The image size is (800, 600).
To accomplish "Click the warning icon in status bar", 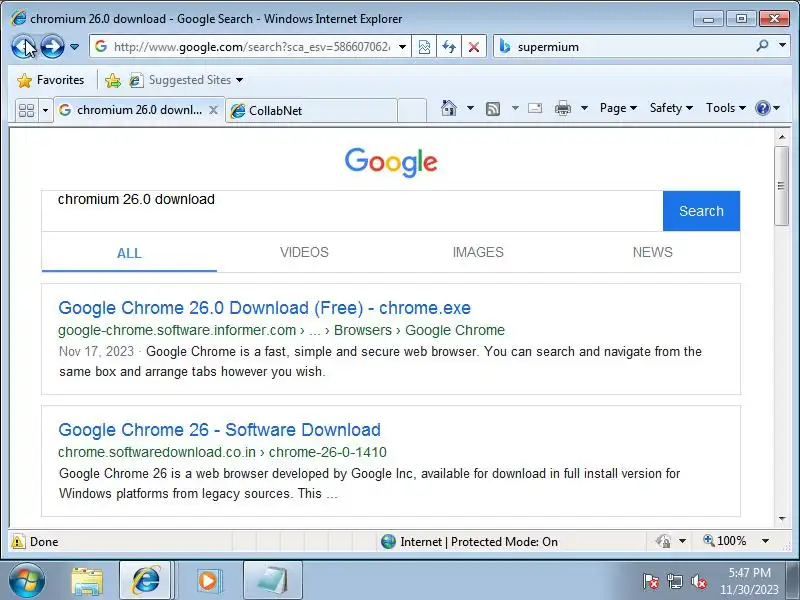I will point(18,541).
